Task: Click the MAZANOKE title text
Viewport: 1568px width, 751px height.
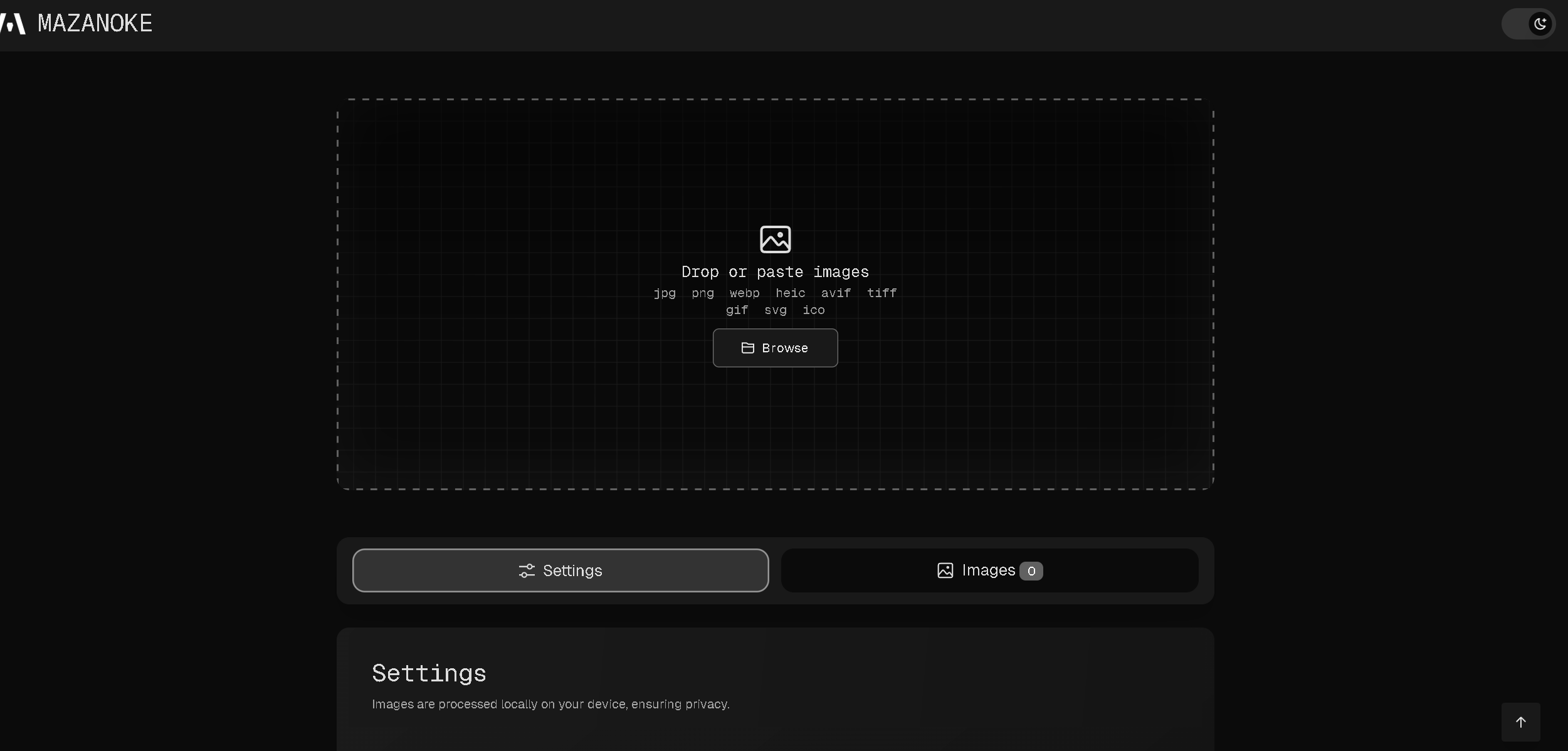Action: (95, 24)
